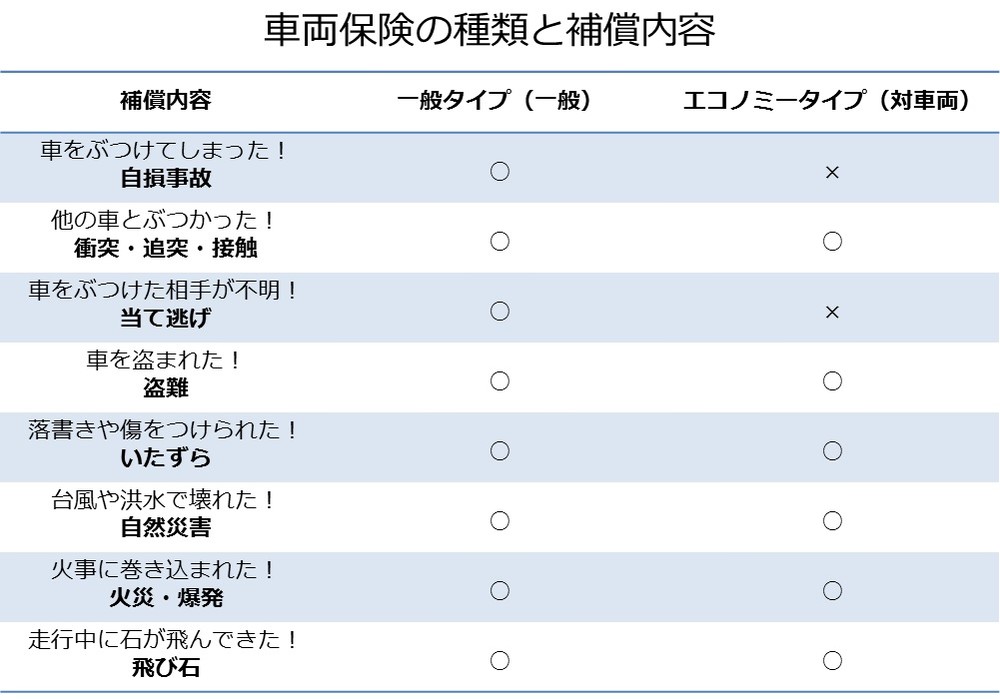Click the bold 当て逃げ label

tap(165, 319)
